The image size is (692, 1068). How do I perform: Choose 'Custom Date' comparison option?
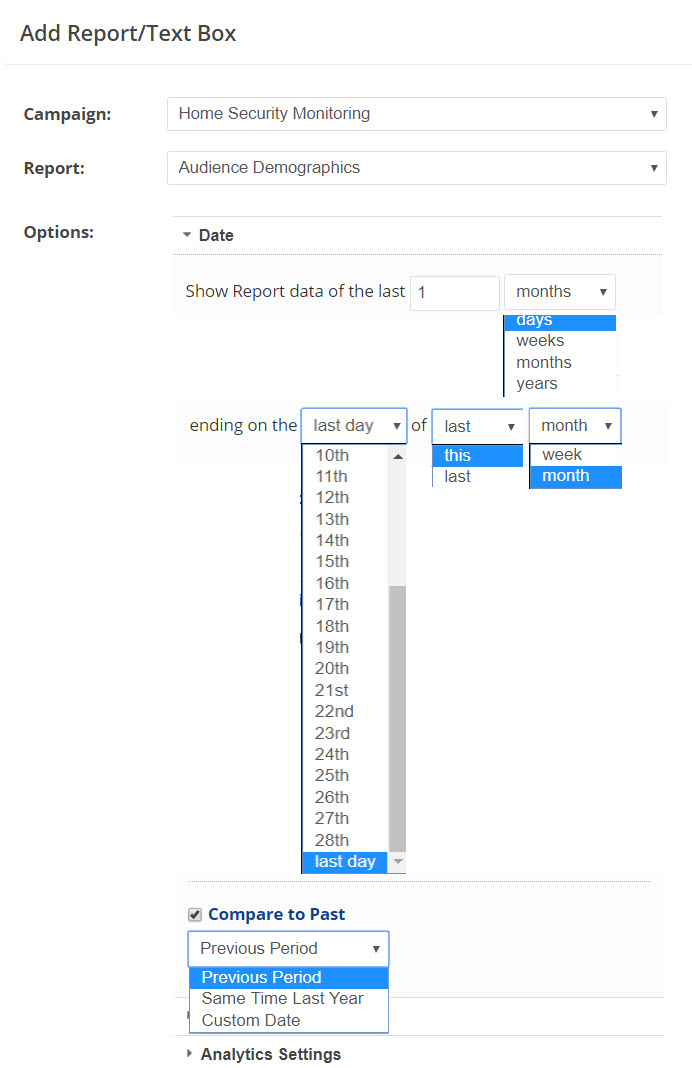point(251,1021)
